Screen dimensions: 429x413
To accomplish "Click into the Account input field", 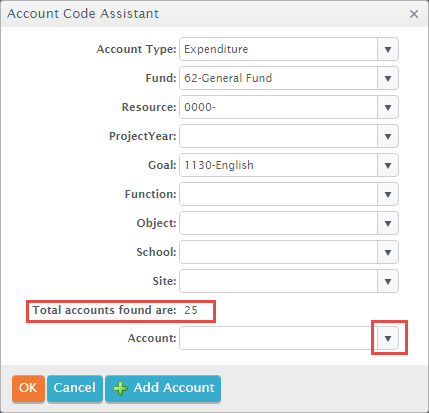I will (279, 338).
